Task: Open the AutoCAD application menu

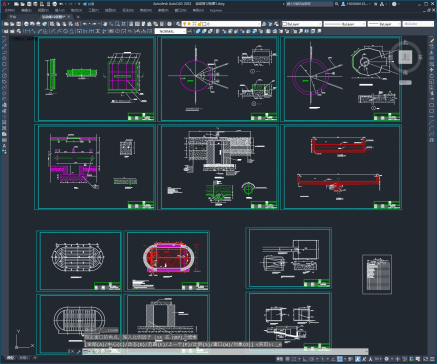Action: click(5, 4)
